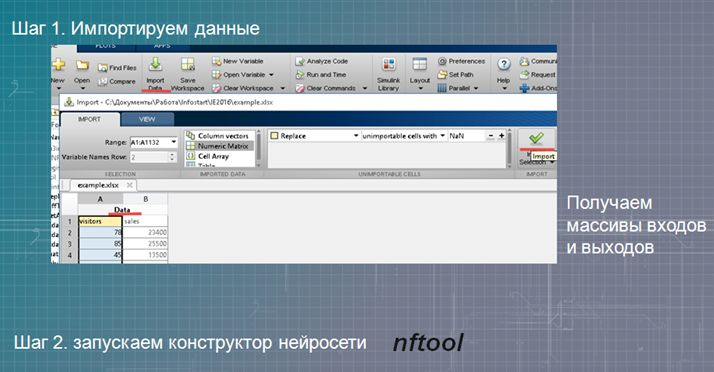This screenshot has width=714, height=372.
Task: Click the 'sales' cell
Action: click(145, 221)
